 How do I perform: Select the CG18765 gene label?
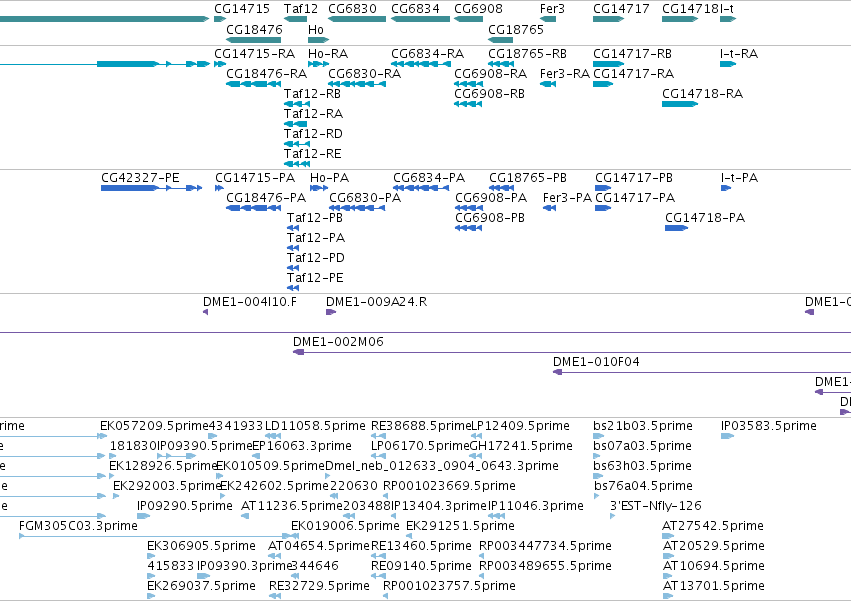[x=516, y=29]
